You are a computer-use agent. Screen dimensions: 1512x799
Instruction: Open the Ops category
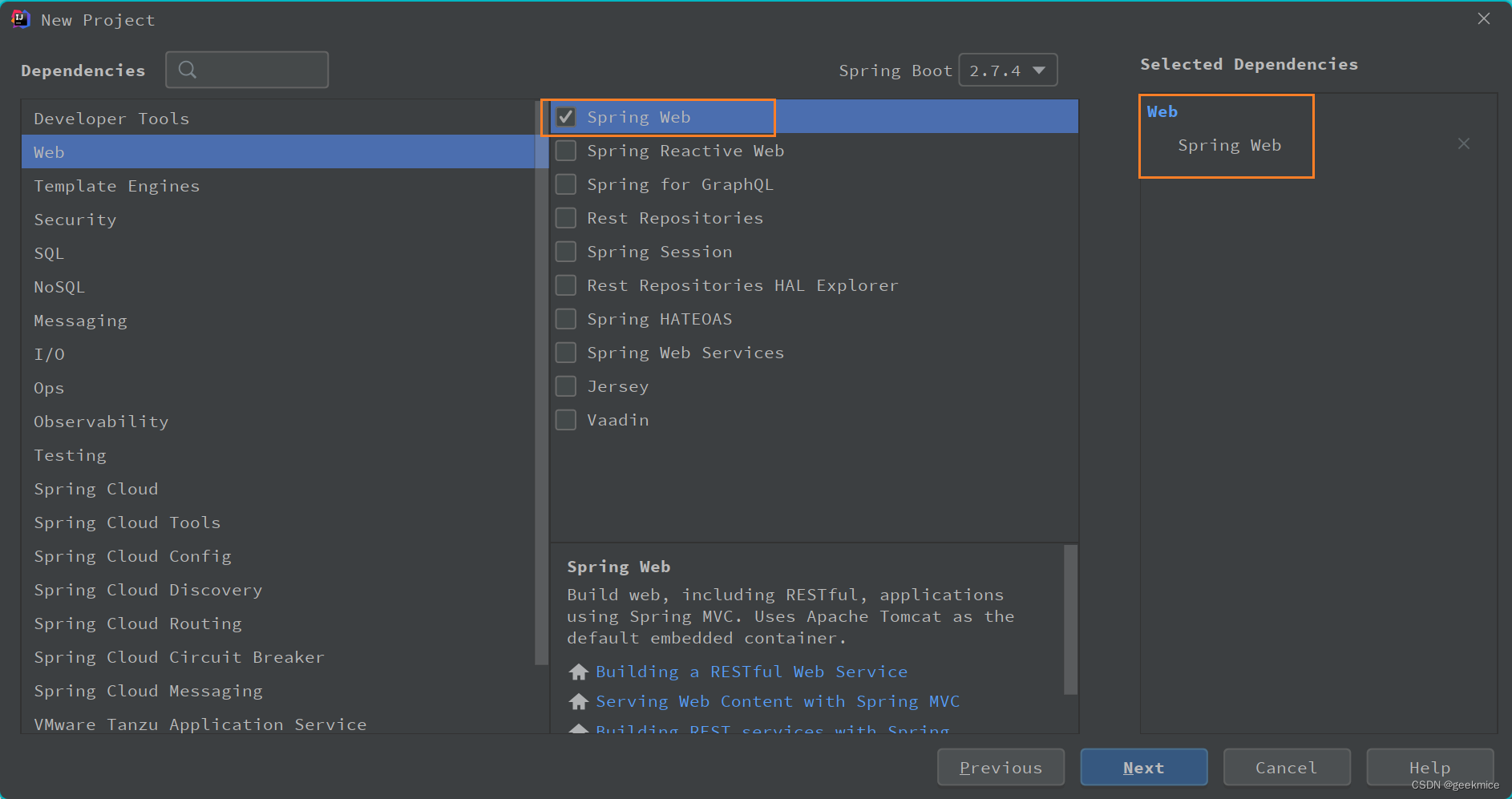[x=278, y=388]
